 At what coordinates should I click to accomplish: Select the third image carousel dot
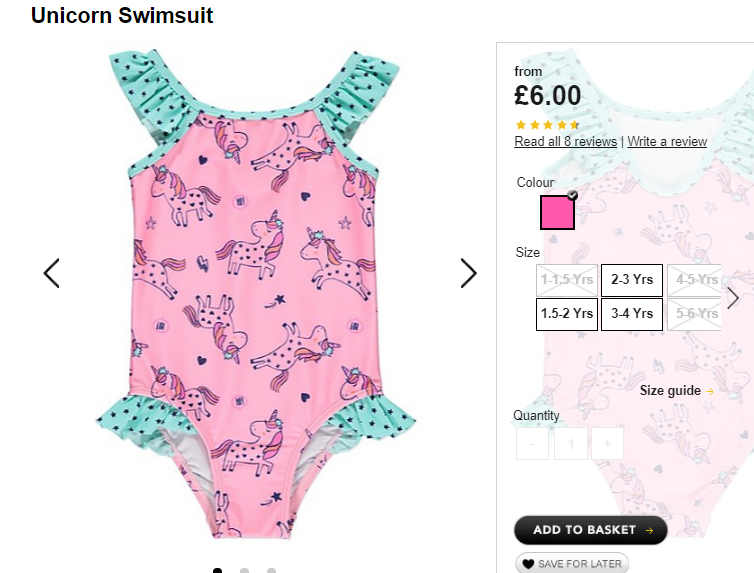click(x=271, y=571)
